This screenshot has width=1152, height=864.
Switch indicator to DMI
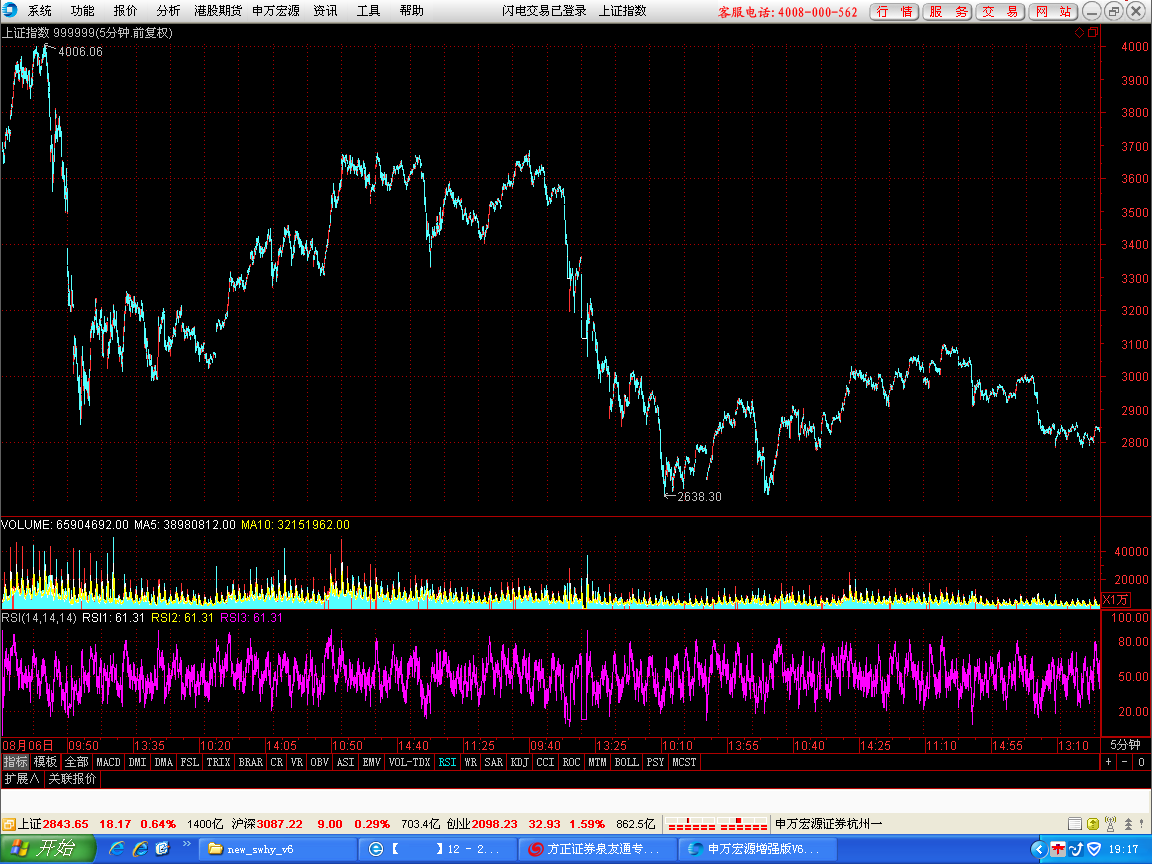[x=137, y=762]
